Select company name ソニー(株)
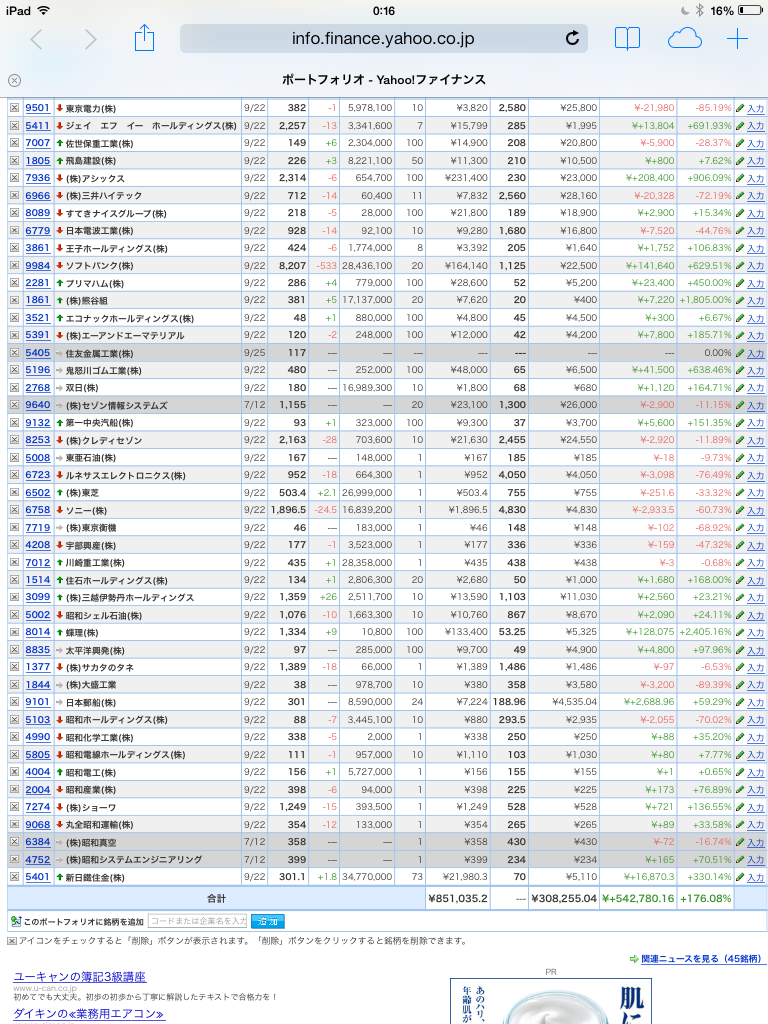 (x=86, y=511)
